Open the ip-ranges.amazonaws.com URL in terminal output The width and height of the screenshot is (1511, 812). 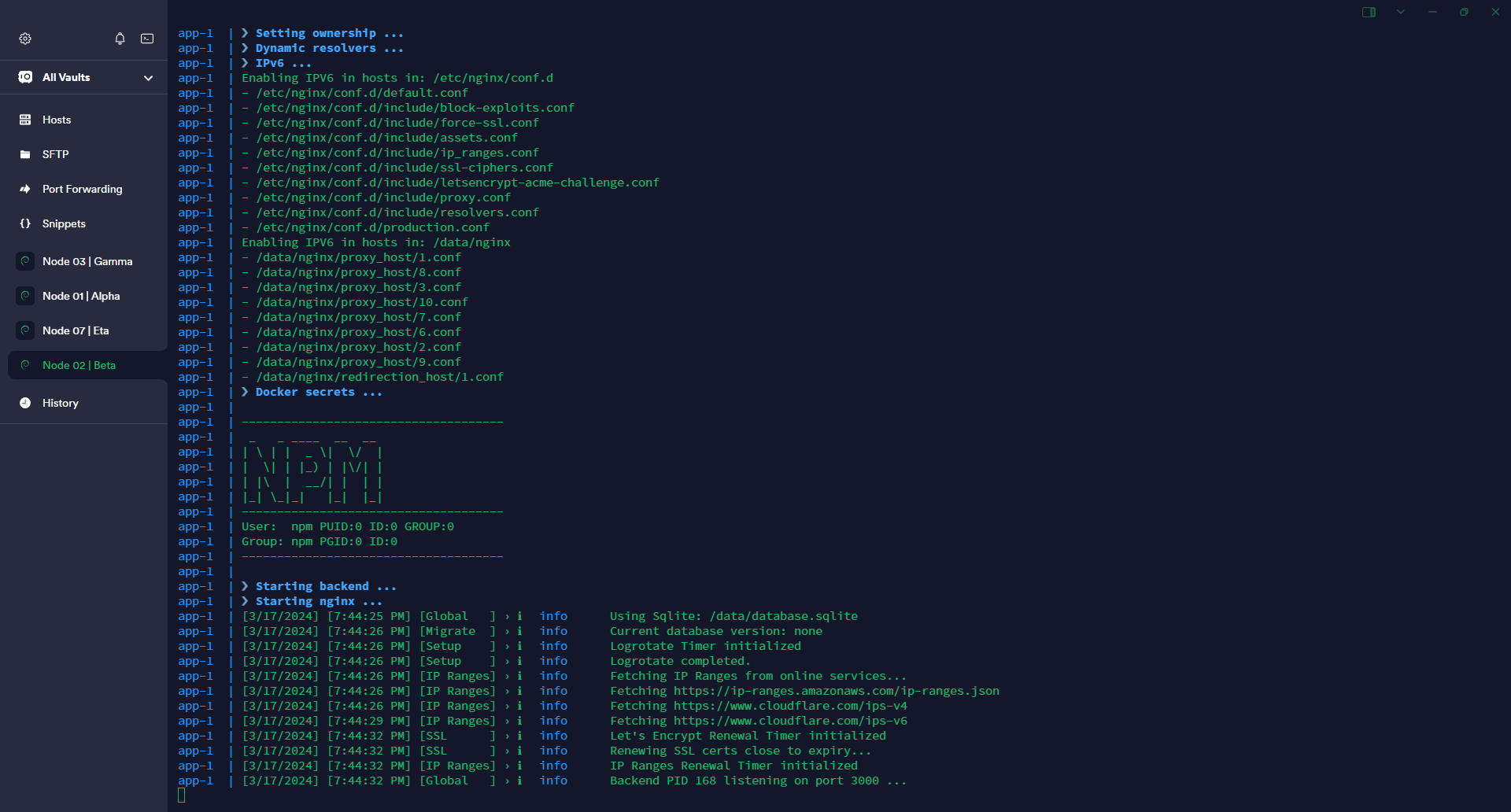pos(836,691)
